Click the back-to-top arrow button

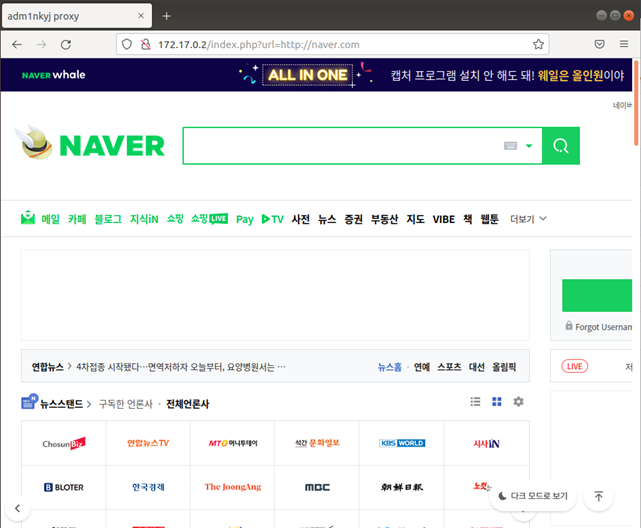pos(598,496)
